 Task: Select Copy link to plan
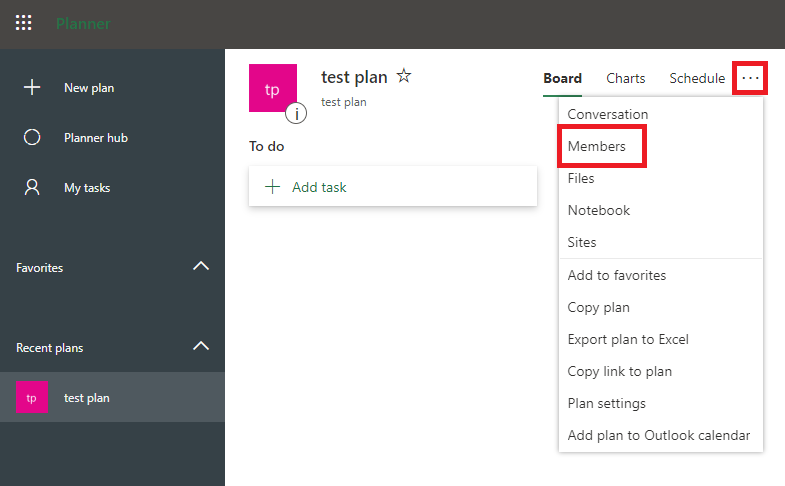[x=661, y=371]
